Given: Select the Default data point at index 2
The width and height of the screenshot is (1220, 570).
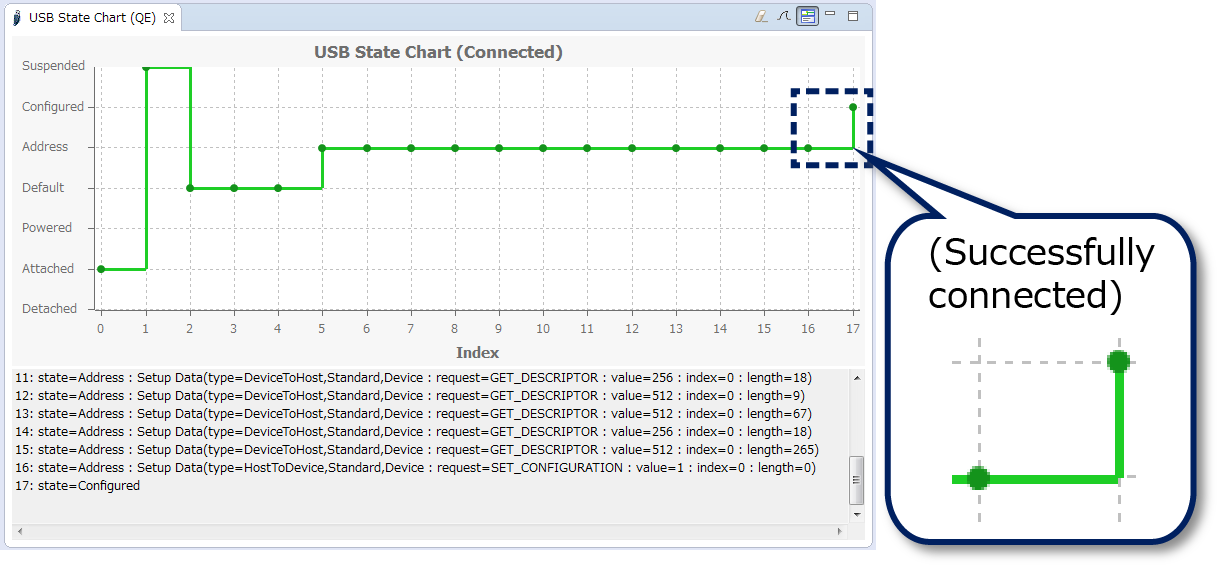Looking at the screenshot, I should point(190,188).
